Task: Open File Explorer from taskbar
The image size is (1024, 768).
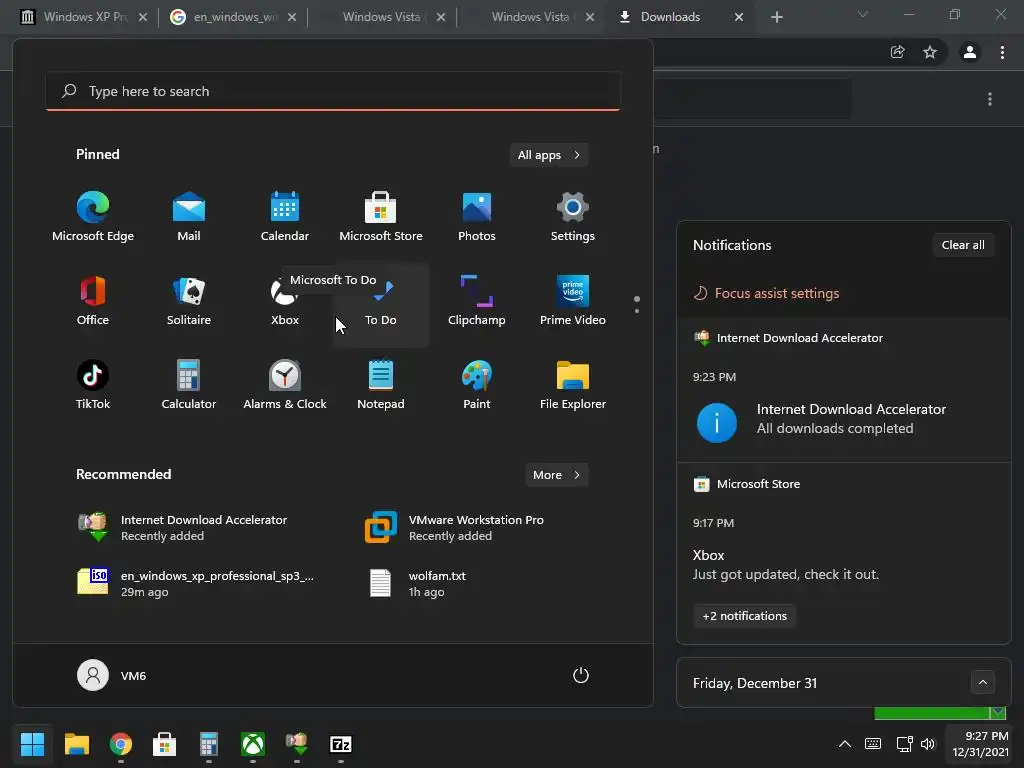Action: 76,744
